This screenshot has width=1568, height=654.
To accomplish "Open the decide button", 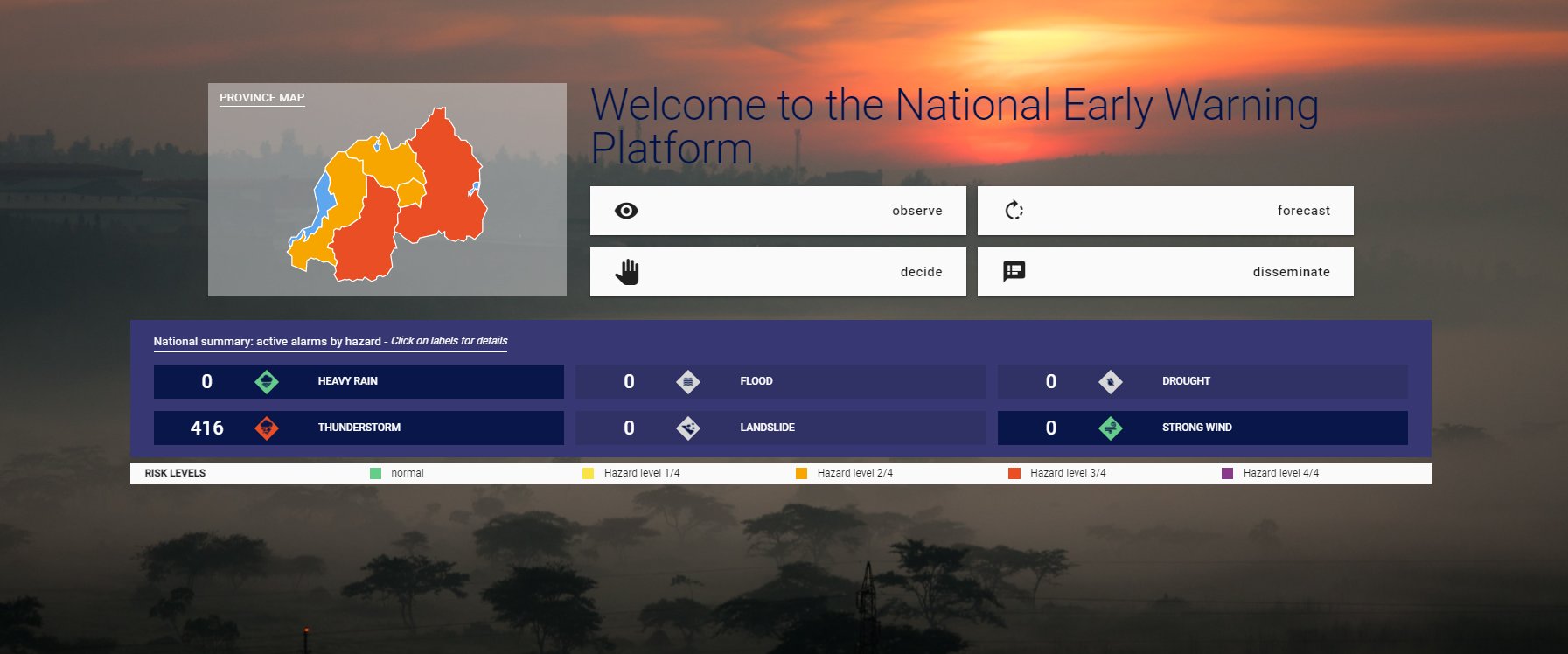I will click(x=777, y=272).
